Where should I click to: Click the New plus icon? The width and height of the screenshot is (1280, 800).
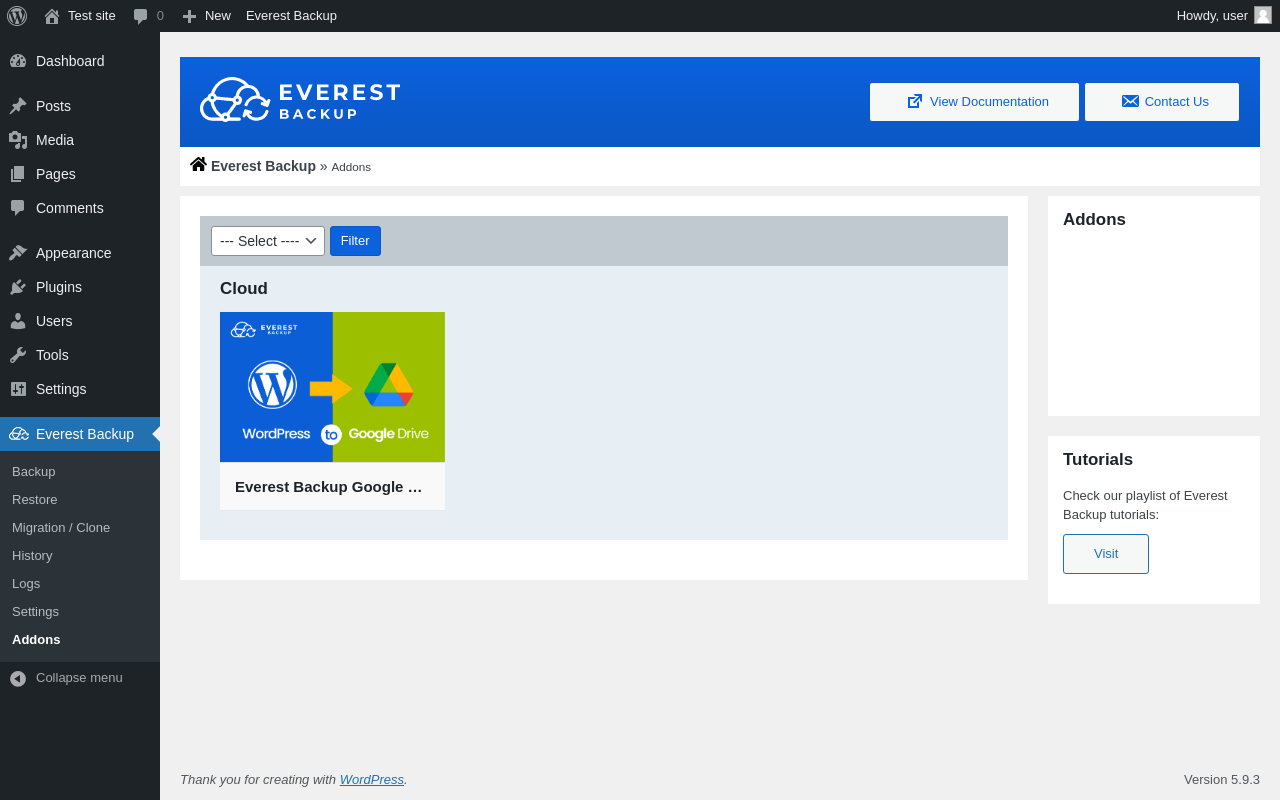tap(189, 16)
